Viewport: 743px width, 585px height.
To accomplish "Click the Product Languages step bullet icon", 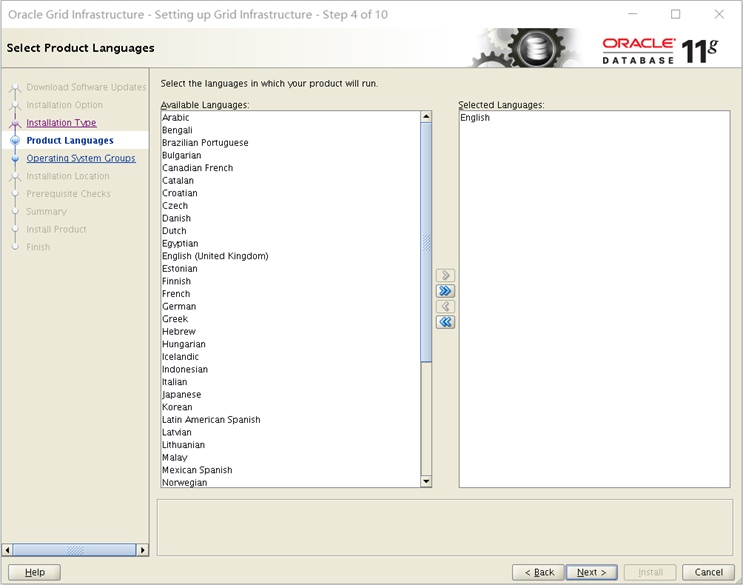I will click(x=15, y=140).
